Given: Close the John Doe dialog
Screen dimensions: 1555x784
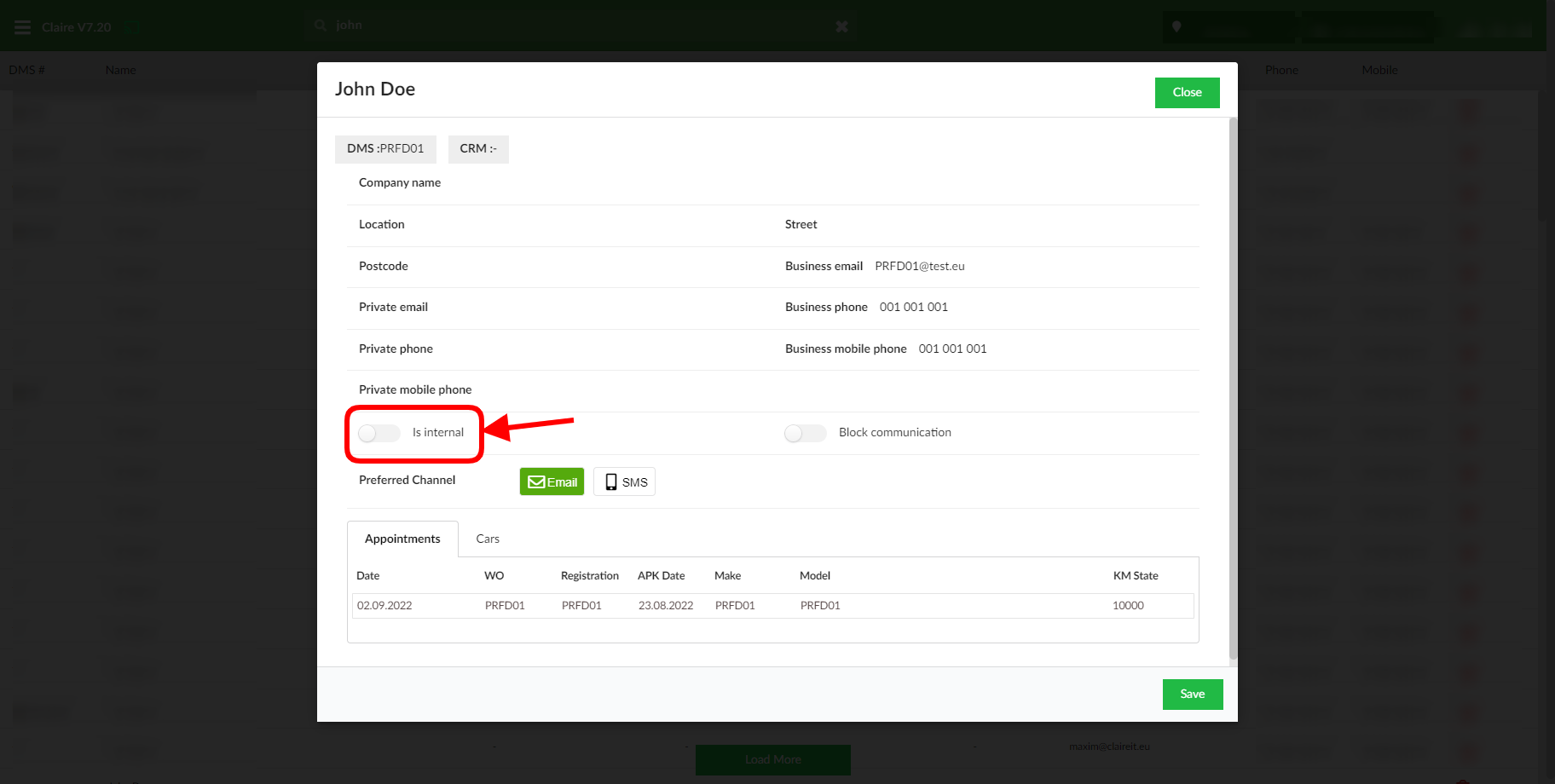Looking at the screenshot, I should click(1187, 93).
